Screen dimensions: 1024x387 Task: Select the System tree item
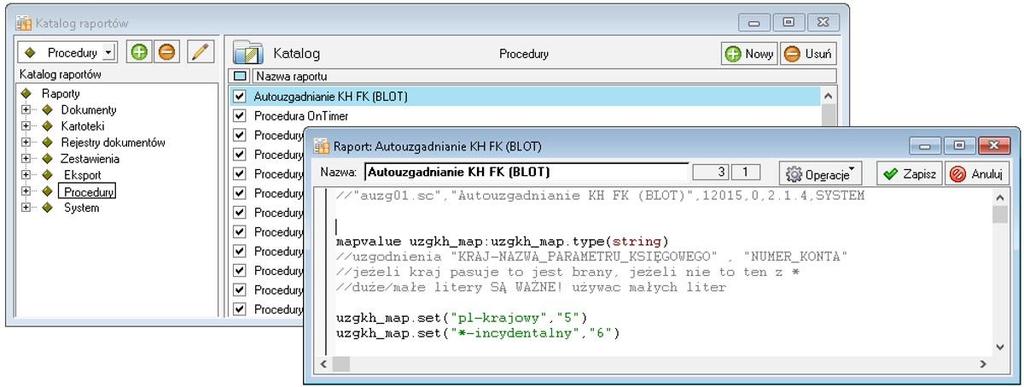(81, 208)
